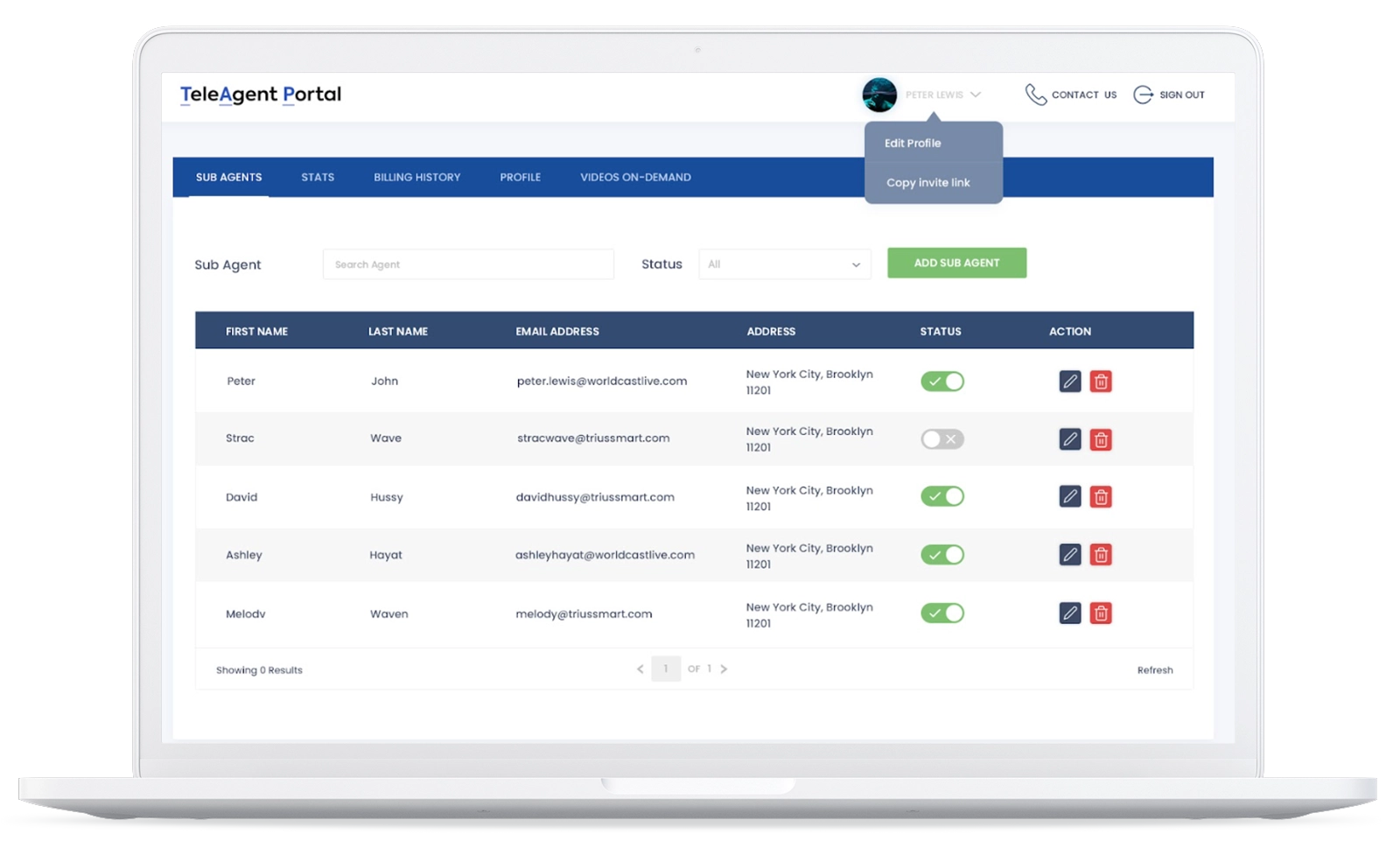Viewport: 1400px width, 862px height.
Task: Delete the sub agent Peter John
Action: 1101,382
